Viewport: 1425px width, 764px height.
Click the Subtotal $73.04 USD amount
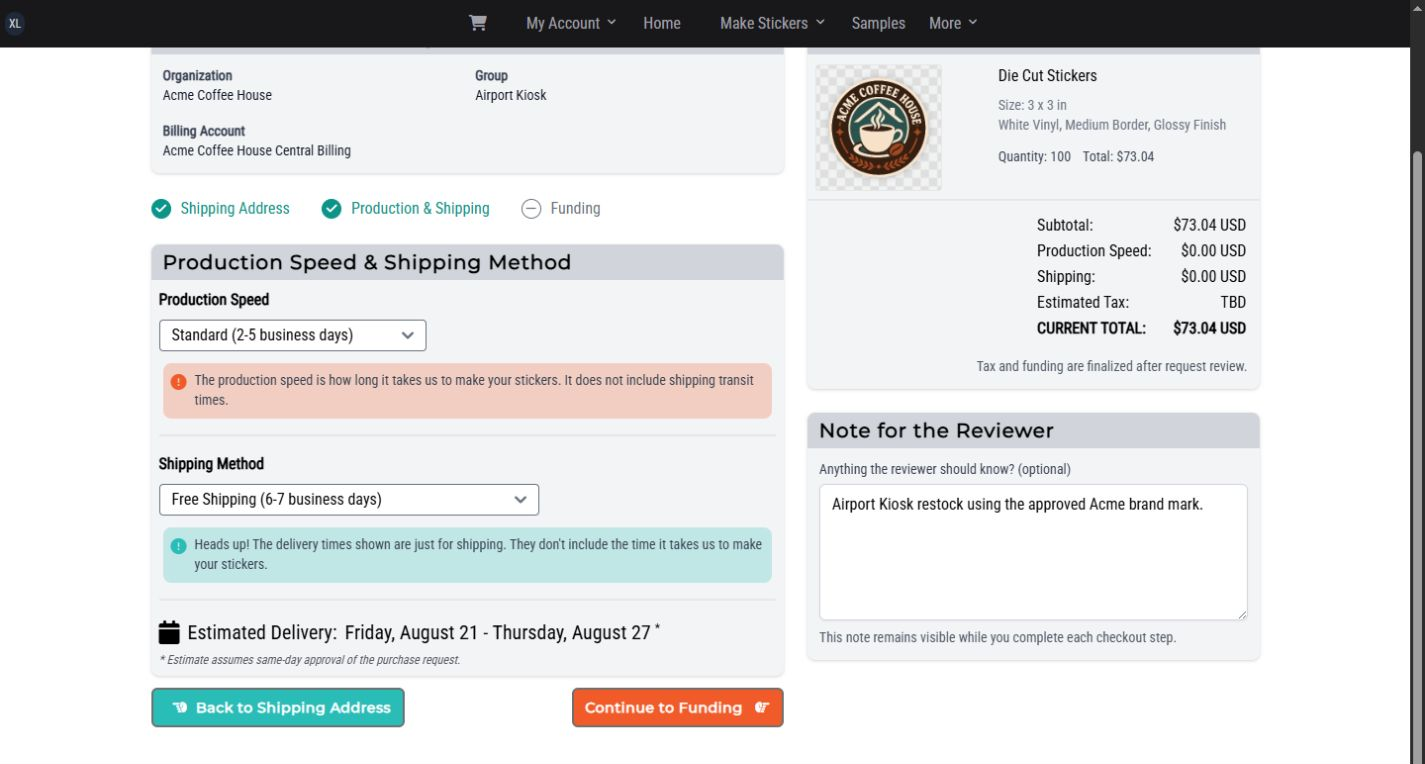[x=1209, y=225]
